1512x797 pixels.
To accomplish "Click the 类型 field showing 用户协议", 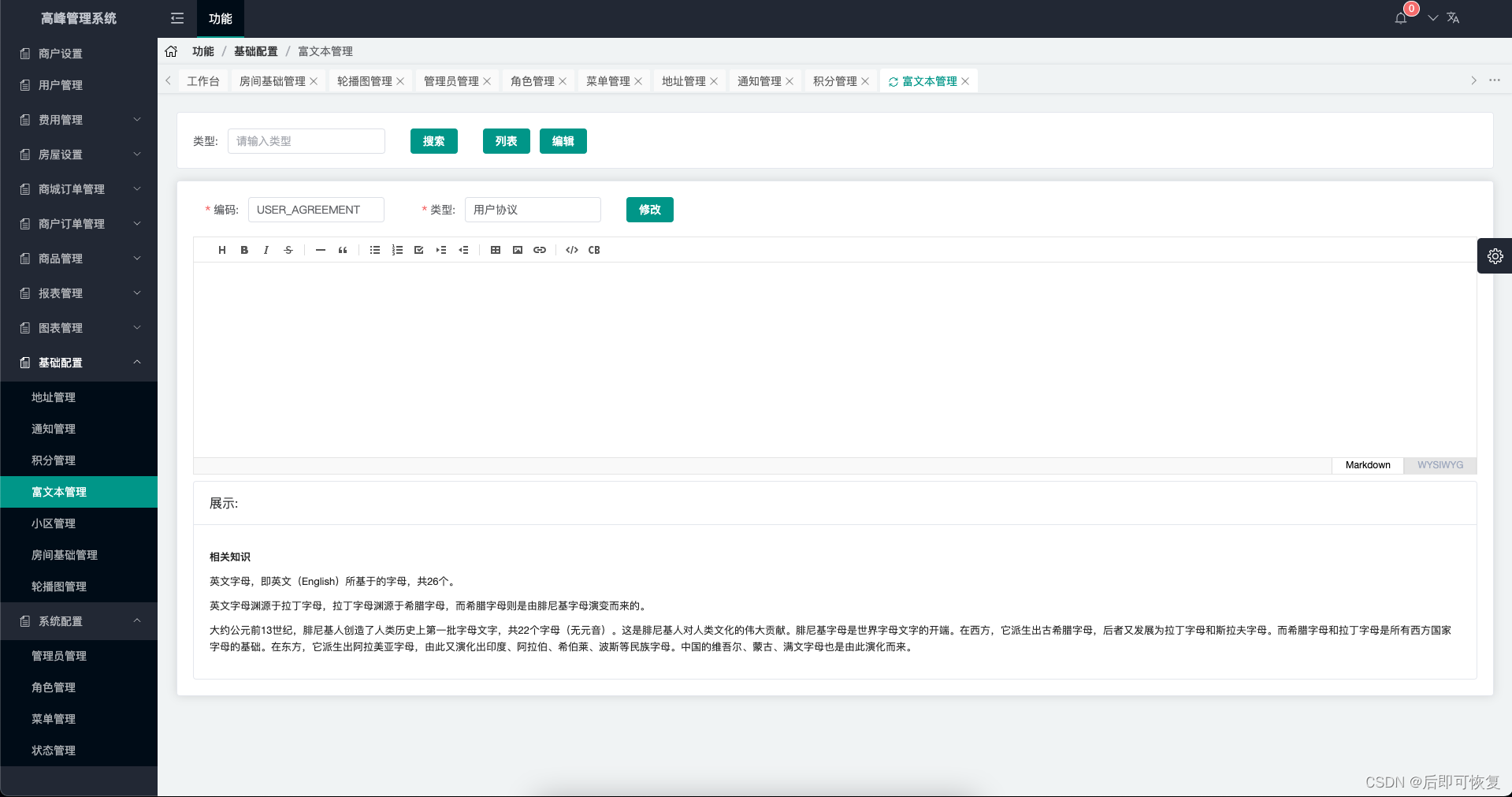I will coord(533,210).
